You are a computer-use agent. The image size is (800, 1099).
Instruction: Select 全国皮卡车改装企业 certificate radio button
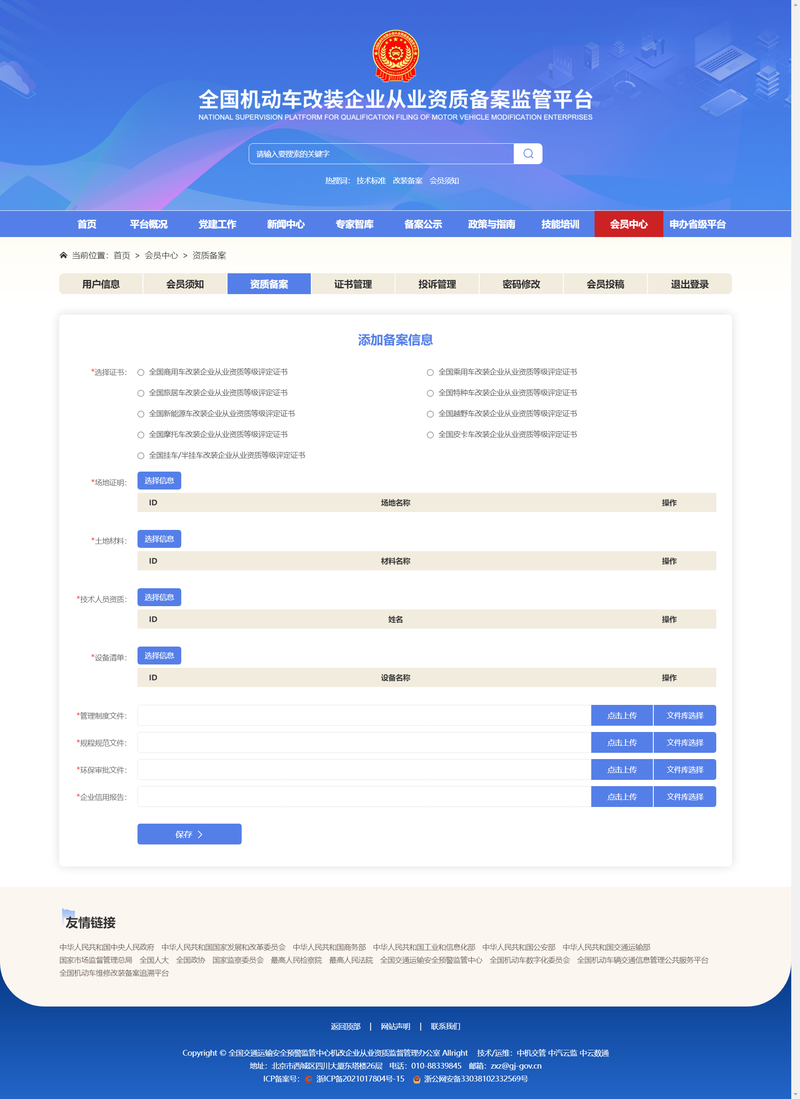(x=430, y=435)
